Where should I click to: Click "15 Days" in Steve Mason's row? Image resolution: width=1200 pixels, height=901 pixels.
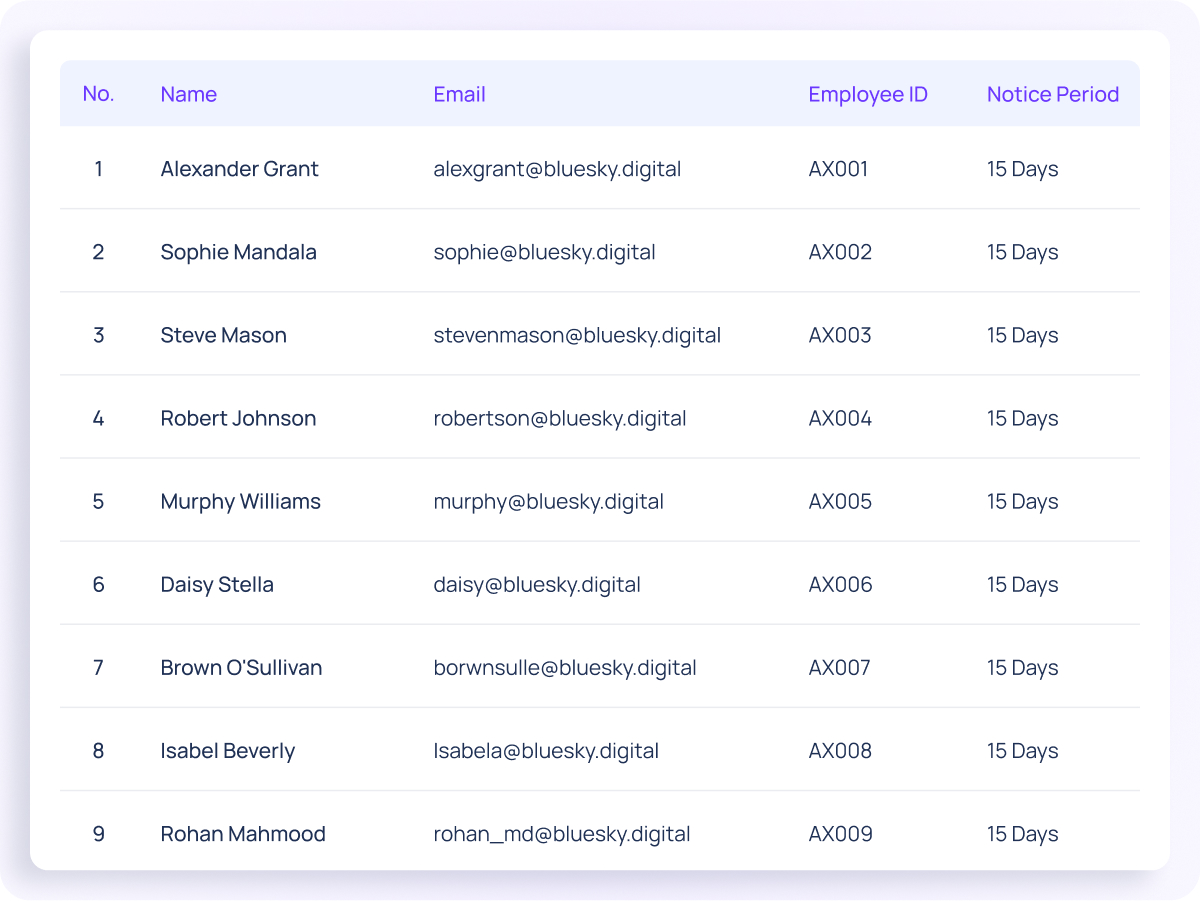pos(1022,336)
